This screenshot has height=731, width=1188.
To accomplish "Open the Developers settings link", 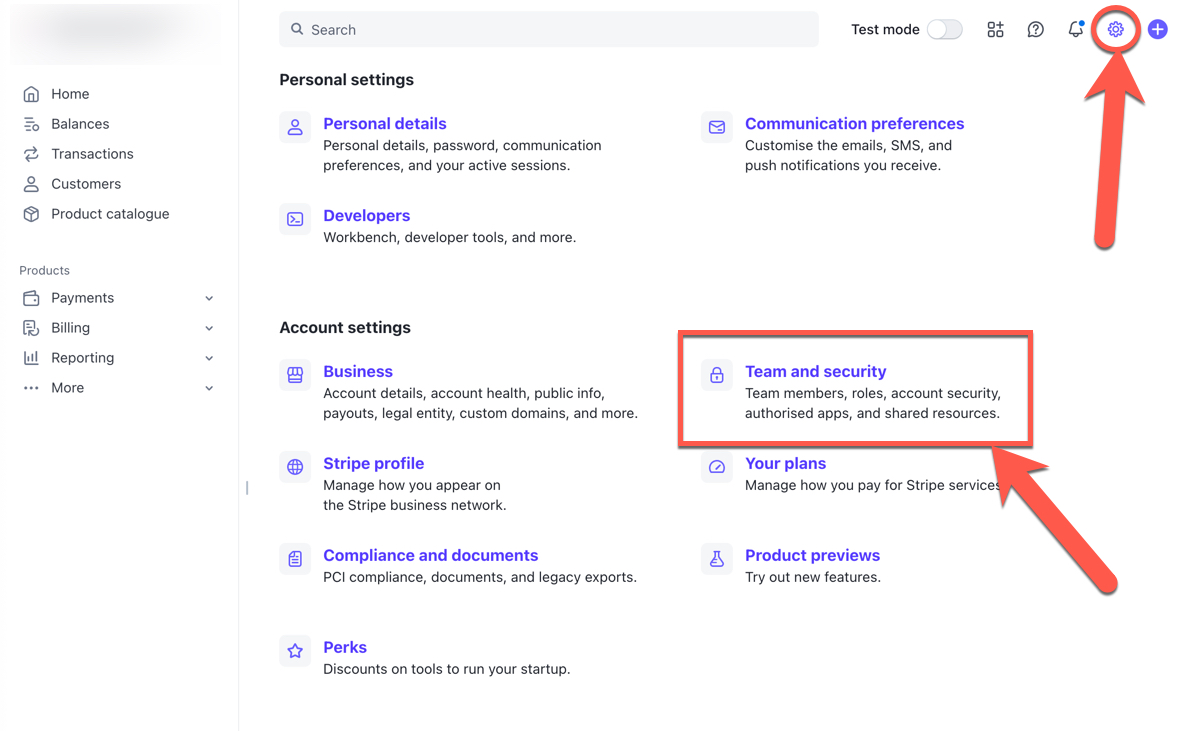I will pos(367,216).
